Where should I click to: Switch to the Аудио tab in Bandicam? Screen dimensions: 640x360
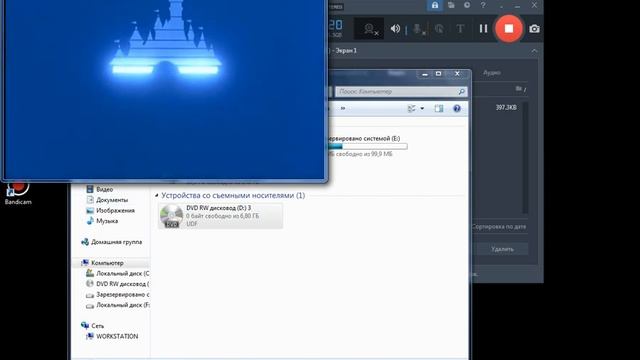(492, 72)
